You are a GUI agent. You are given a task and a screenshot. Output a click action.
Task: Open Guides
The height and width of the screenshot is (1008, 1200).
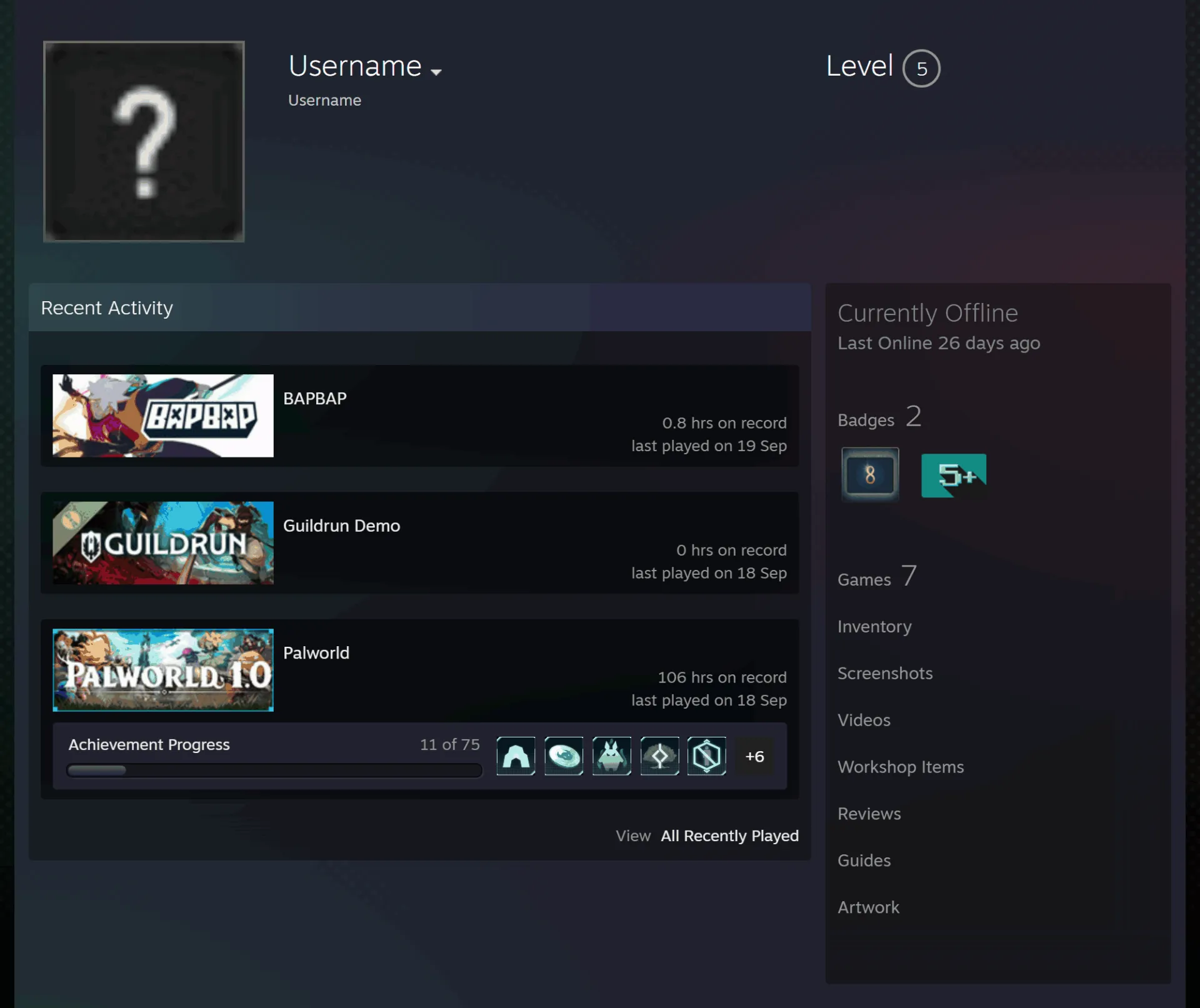tap(864, 861)
